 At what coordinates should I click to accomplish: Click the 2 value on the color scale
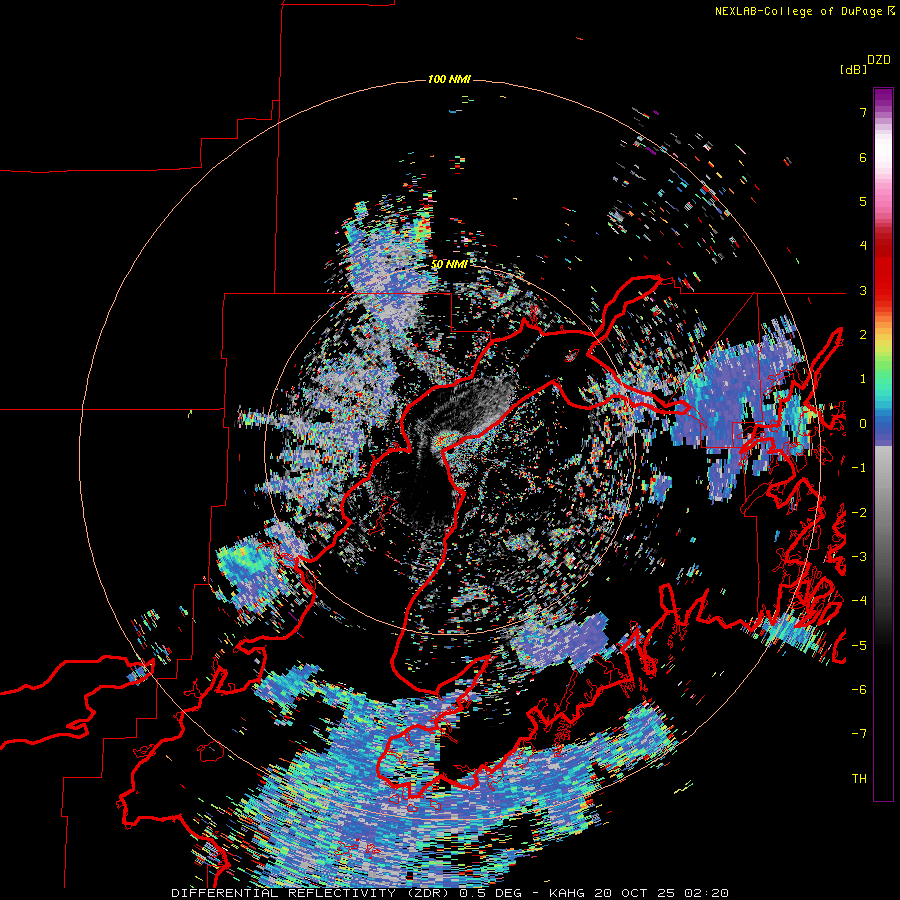coord(863,335)
